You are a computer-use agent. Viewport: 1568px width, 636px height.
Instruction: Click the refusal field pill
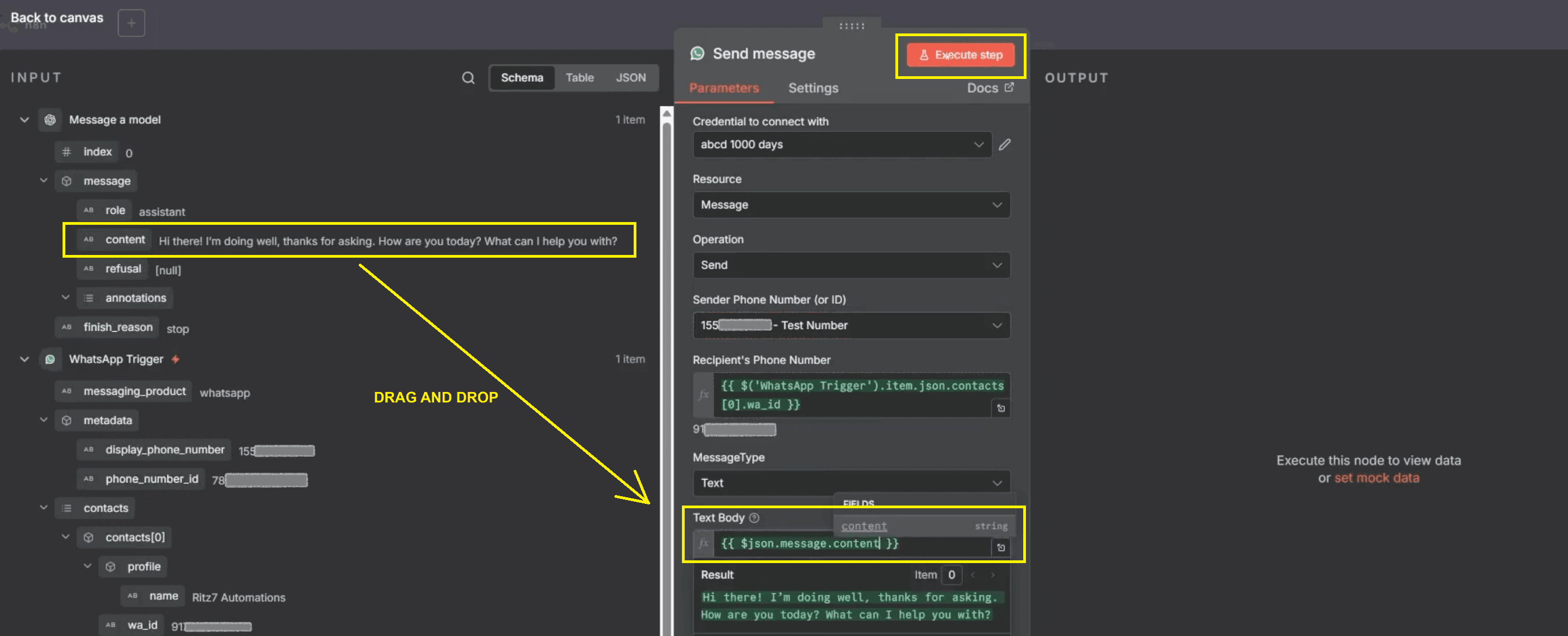[x=112, y=269]
